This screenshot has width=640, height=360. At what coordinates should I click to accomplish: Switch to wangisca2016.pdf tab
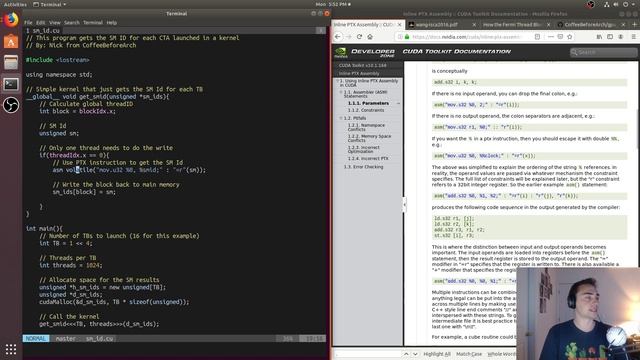442,24
